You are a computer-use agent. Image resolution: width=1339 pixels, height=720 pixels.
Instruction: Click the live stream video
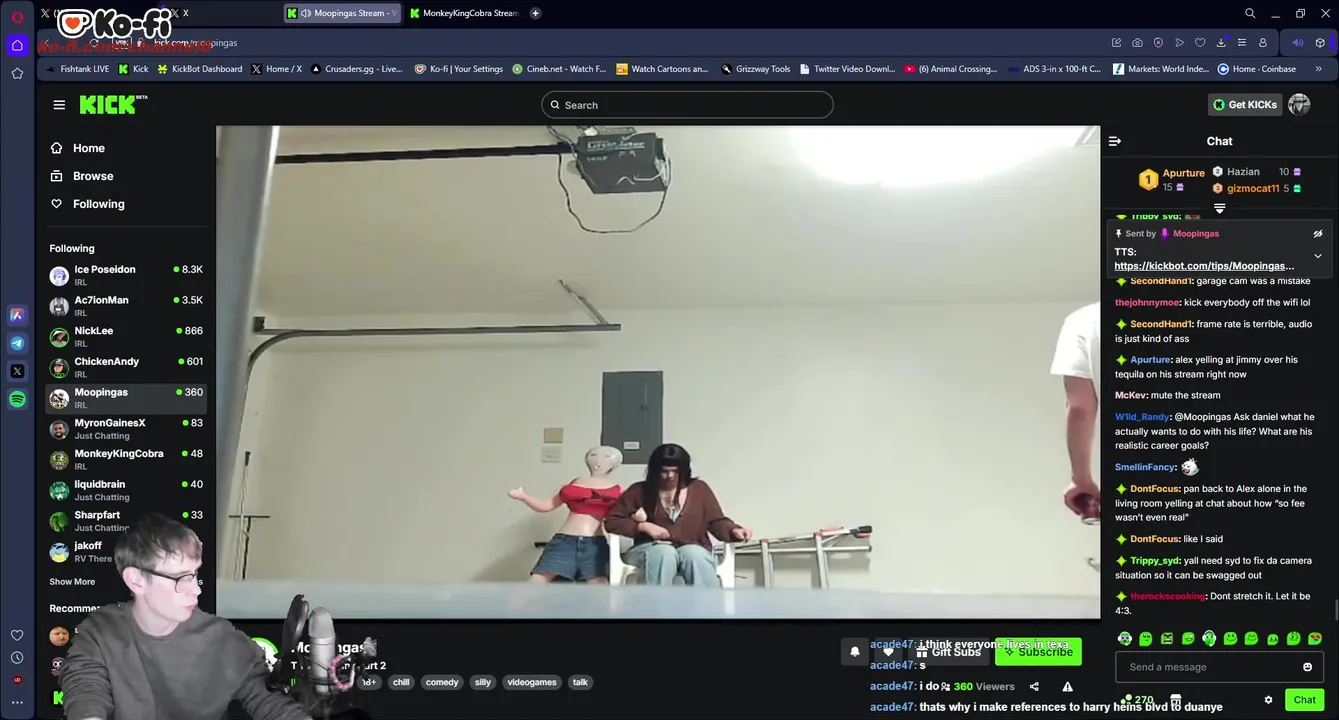pos(658,372)
